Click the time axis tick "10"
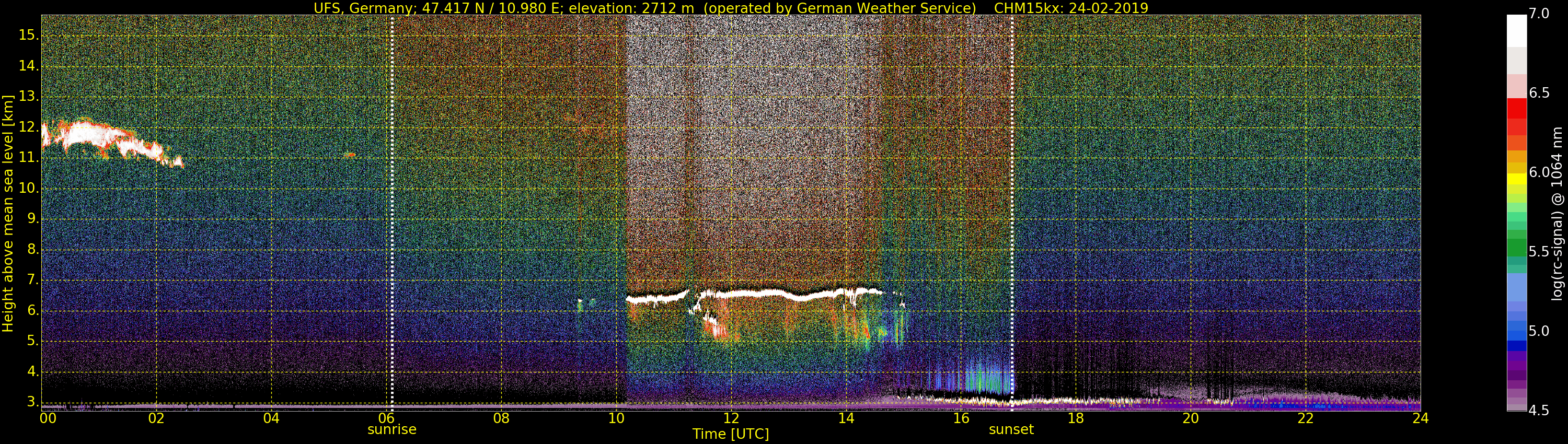Viewport: 1568px width, 444px height. tap(616, 418)
